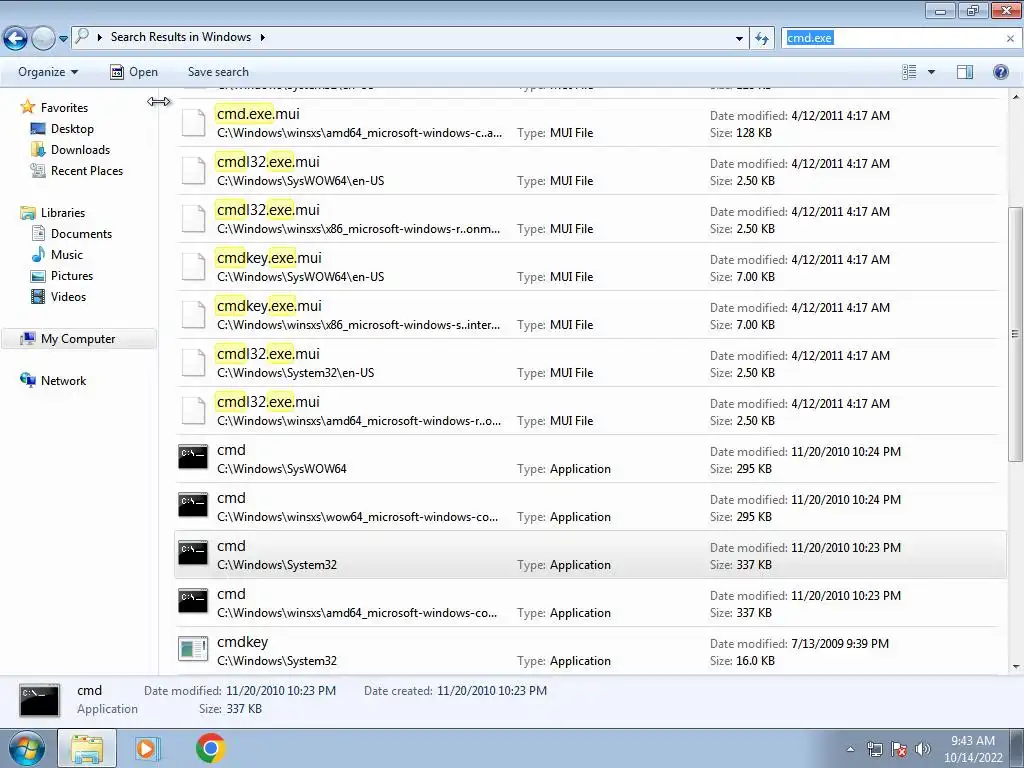The width and height of the screenshot is (1024, 768).
Task: Select Network in navigation pane
Action: [x=63, y=381]
